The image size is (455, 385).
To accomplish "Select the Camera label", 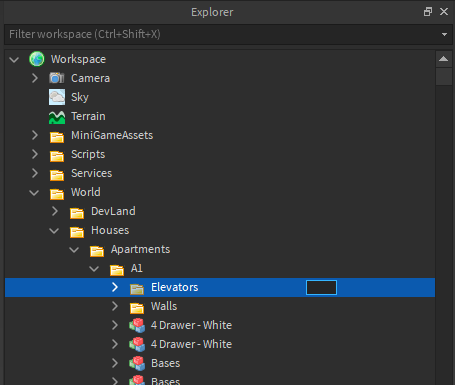I will 90,78.
